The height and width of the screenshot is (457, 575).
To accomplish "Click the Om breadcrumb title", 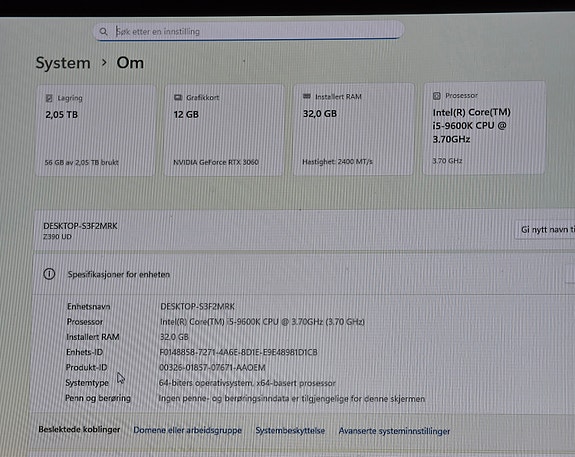I will (x=130, y=63).
